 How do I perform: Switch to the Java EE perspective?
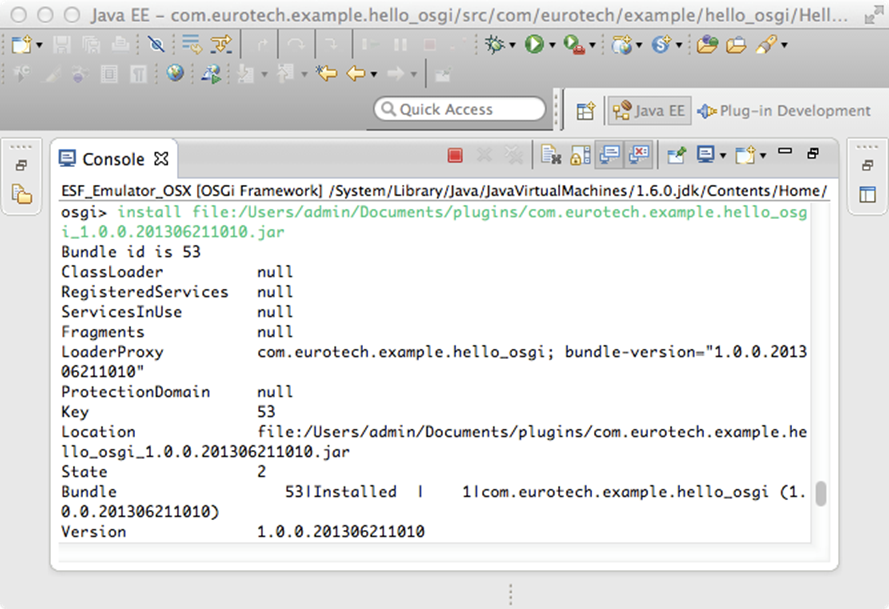pyautogui.click(x=649, y=111)
